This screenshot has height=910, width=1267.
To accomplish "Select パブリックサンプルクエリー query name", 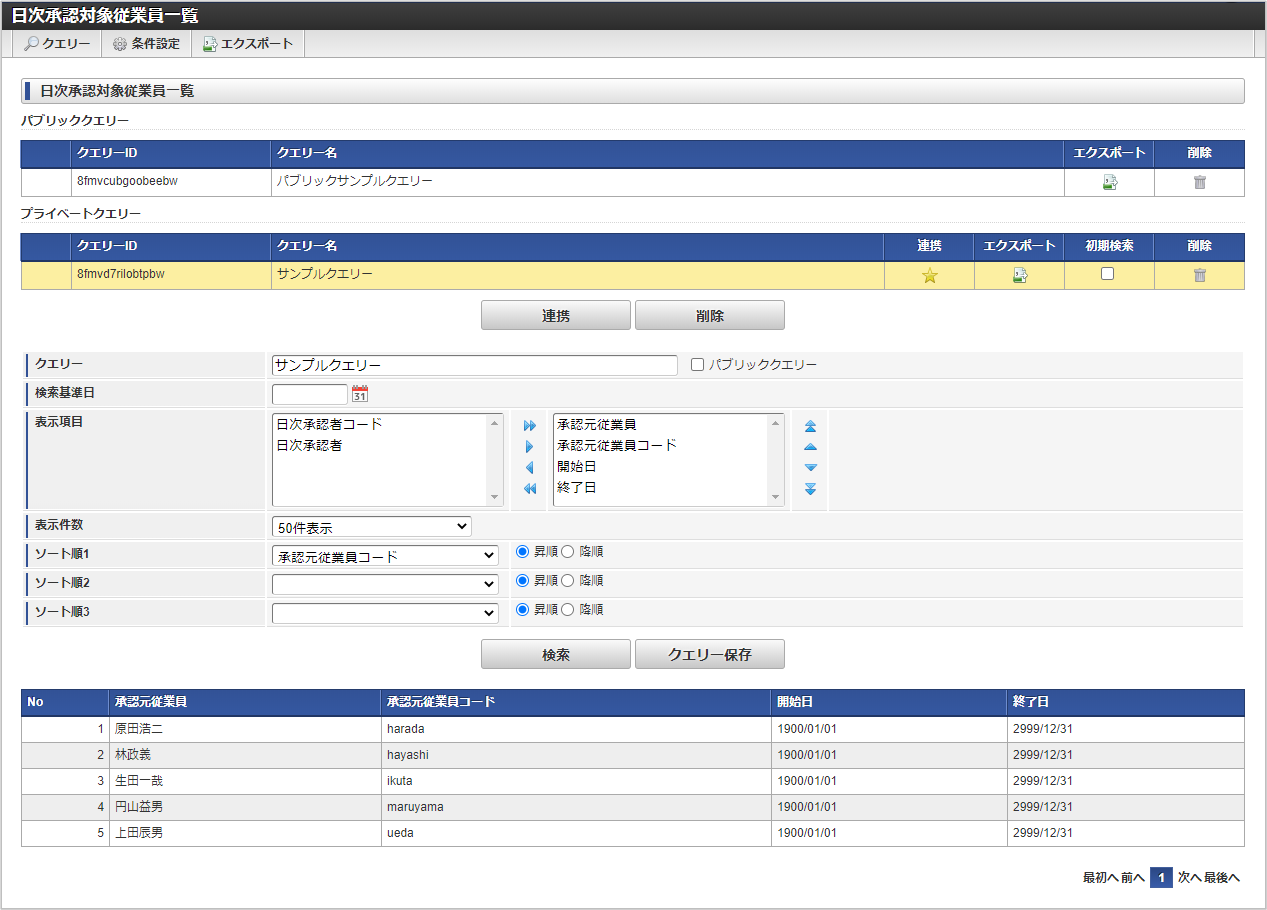I will coord(355,182).
